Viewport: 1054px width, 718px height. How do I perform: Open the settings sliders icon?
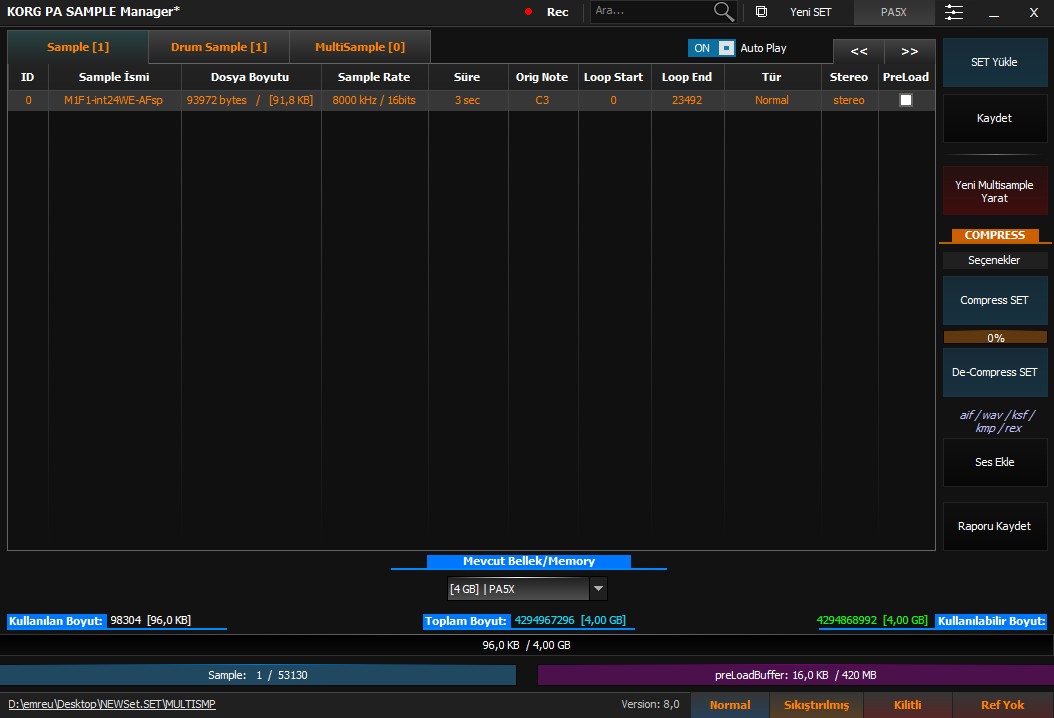coord(954,12)
